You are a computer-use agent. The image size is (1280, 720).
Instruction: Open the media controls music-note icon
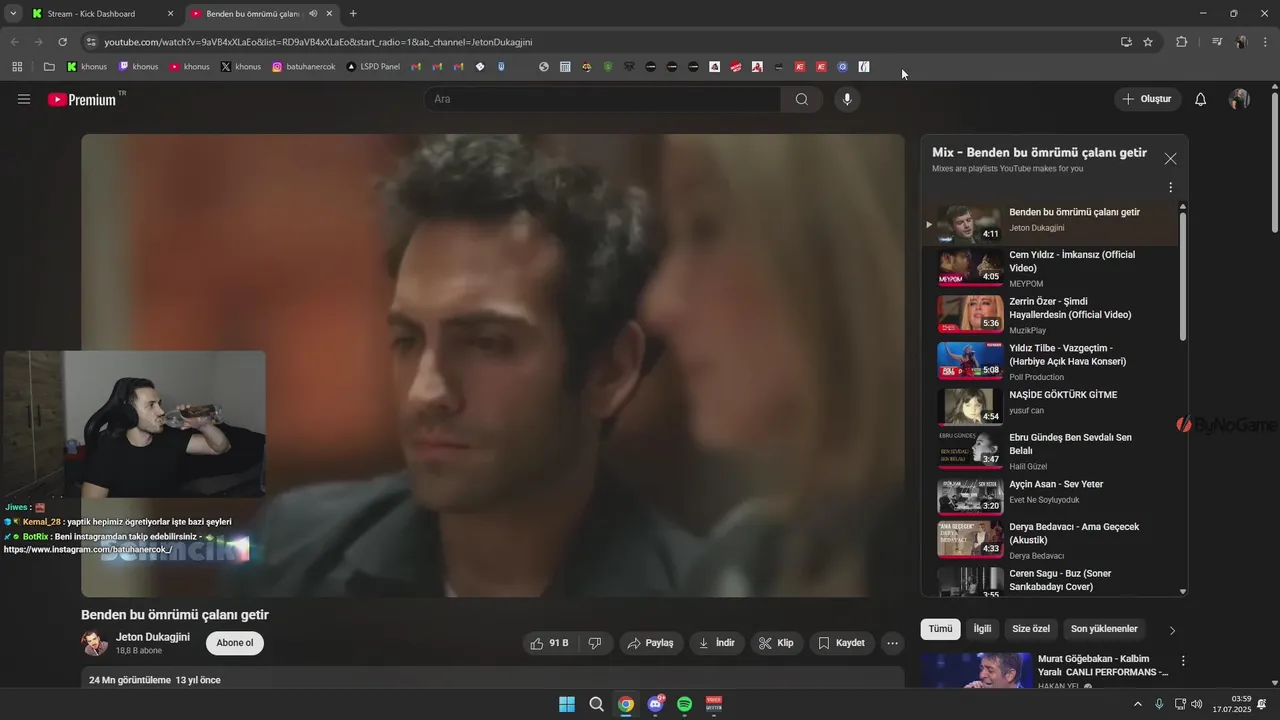click(1217, 42)
